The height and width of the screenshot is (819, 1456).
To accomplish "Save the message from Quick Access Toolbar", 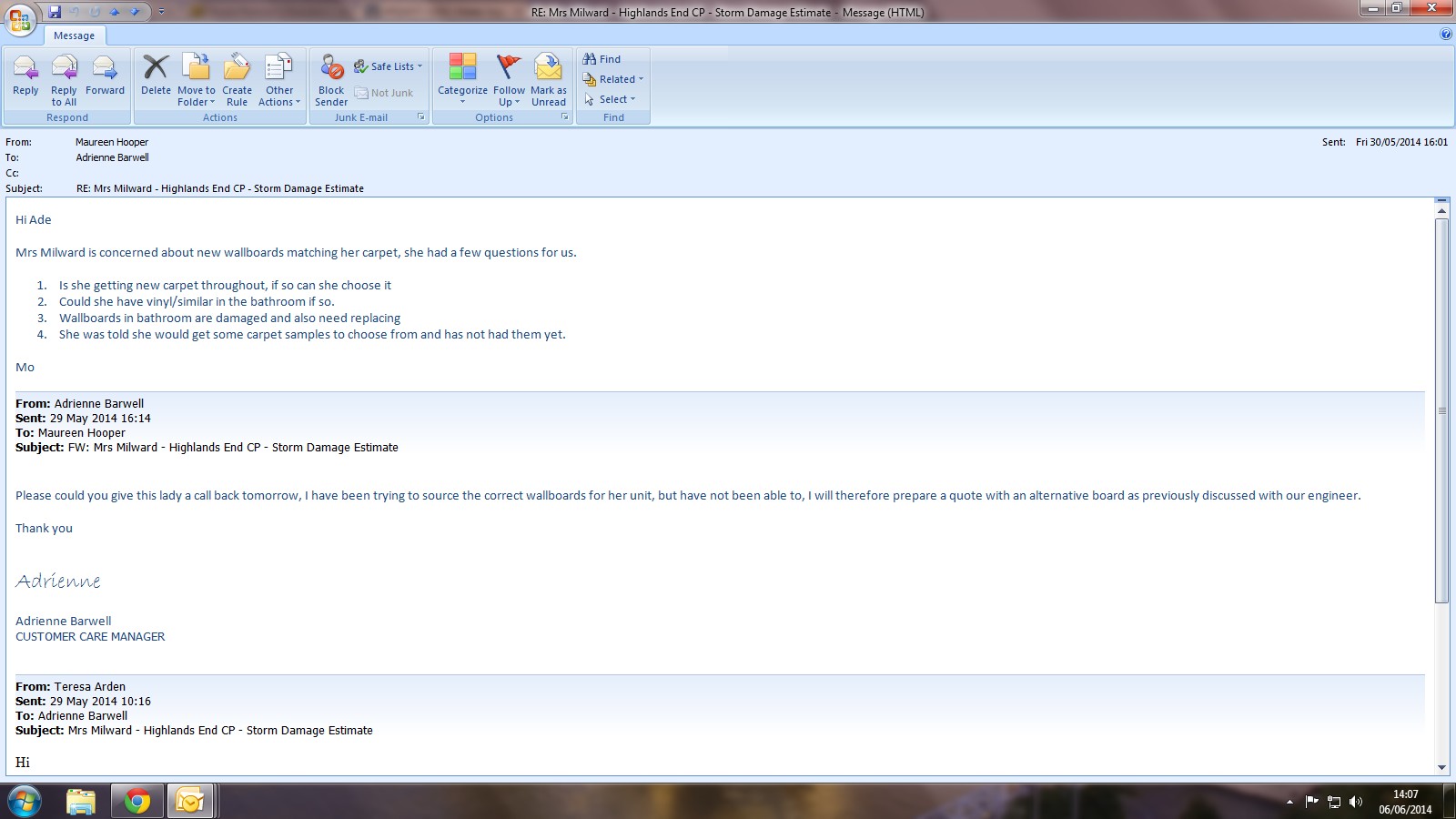I will pyautogui.click(x=55, y=12).
